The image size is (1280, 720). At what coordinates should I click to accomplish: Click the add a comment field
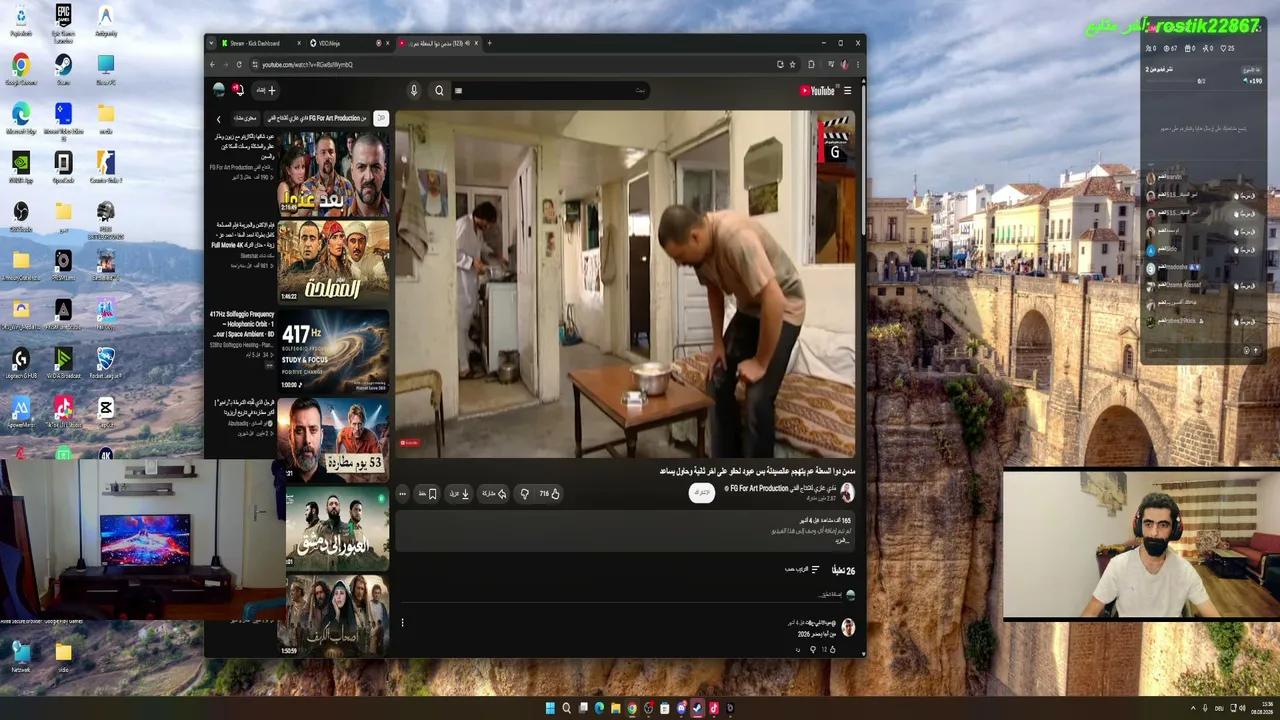coord(620,595)
